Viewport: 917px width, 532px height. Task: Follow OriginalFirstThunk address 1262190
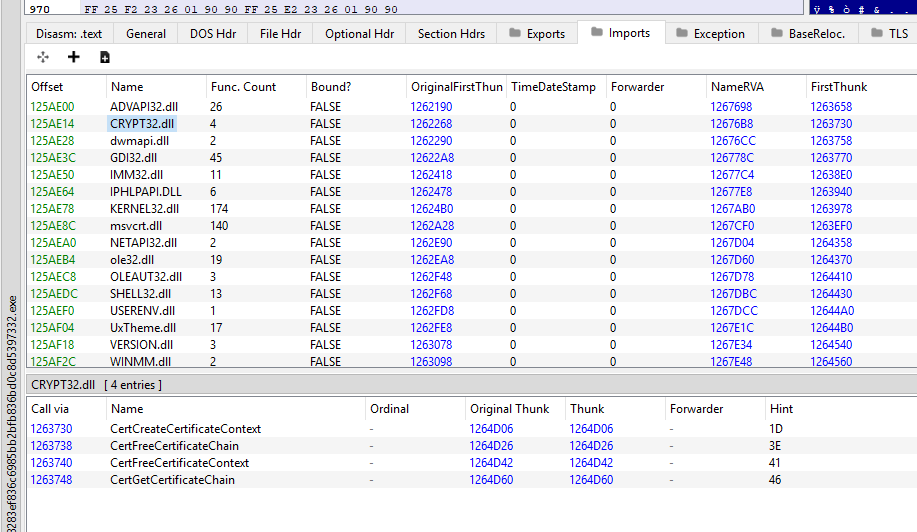pos(431,107)
